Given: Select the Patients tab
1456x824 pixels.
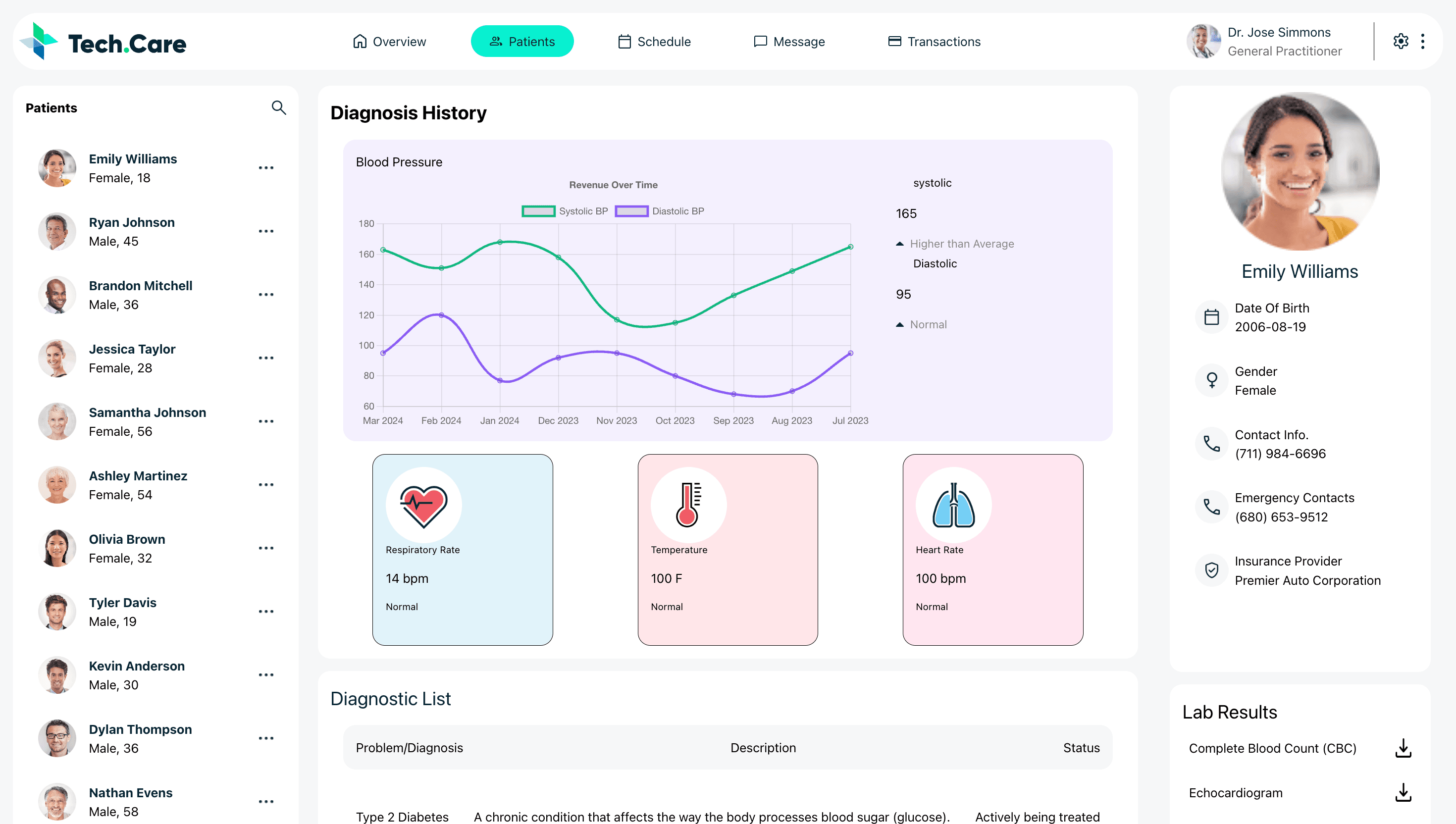Looking at the screenshot, I should pos(522,41).
